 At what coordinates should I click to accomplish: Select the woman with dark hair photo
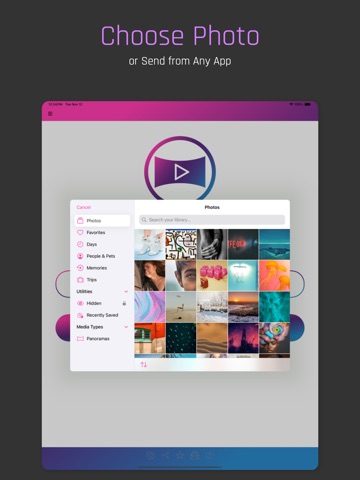[150, 276]
